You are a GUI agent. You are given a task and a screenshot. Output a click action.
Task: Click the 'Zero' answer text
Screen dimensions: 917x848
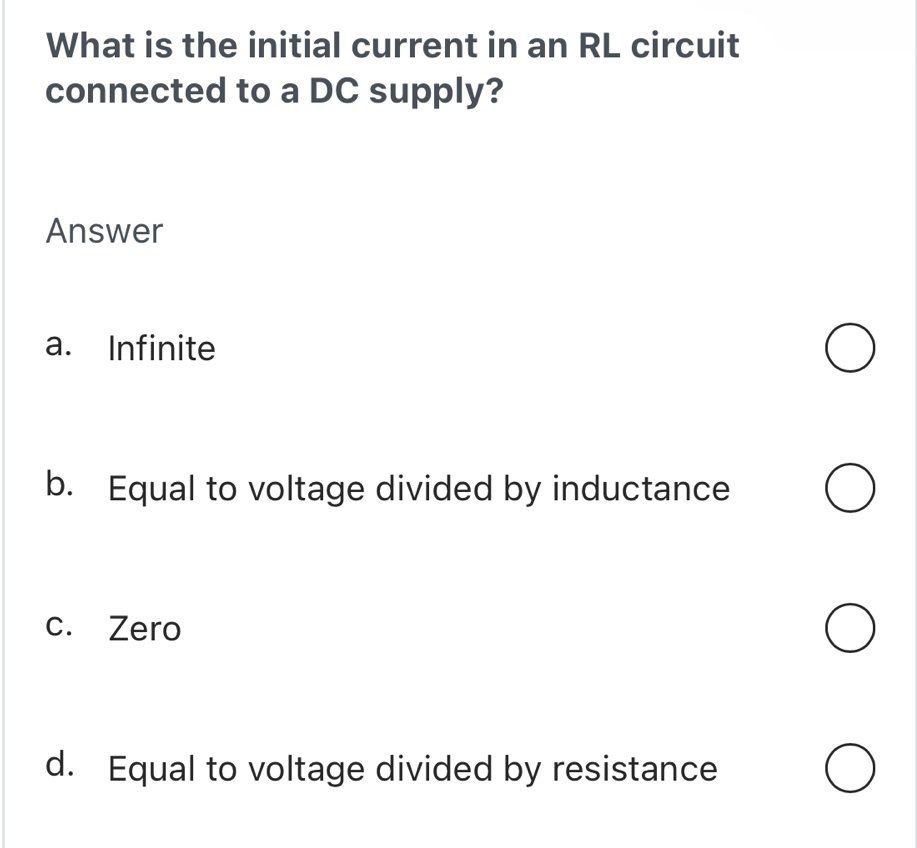point(145,629)
